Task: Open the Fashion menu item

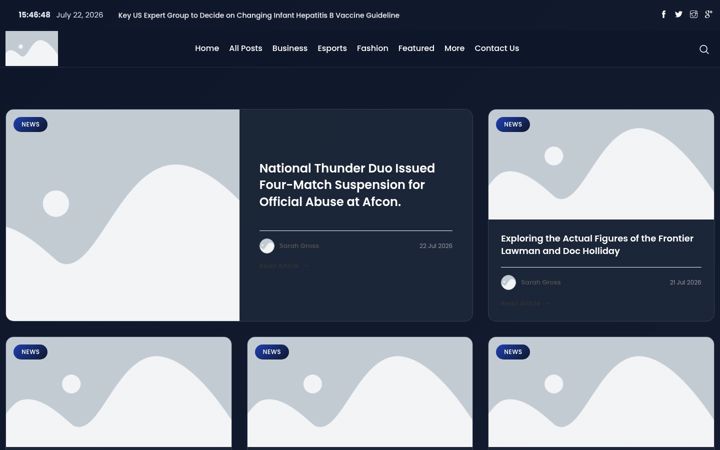Action: (x=372, y=48)
